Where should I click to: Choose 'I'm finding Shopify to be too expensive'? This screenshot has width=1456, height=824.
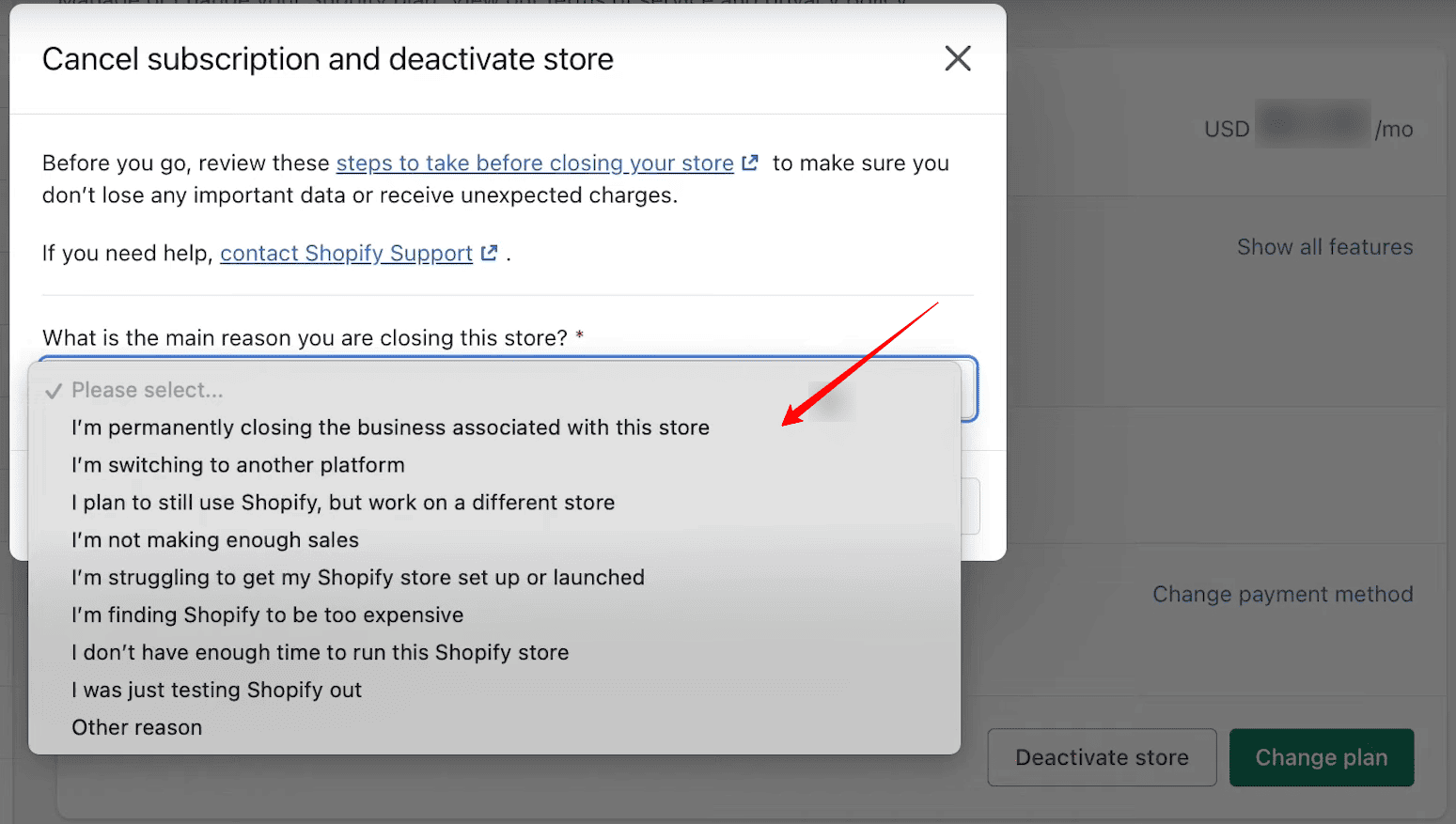(267, 614)
